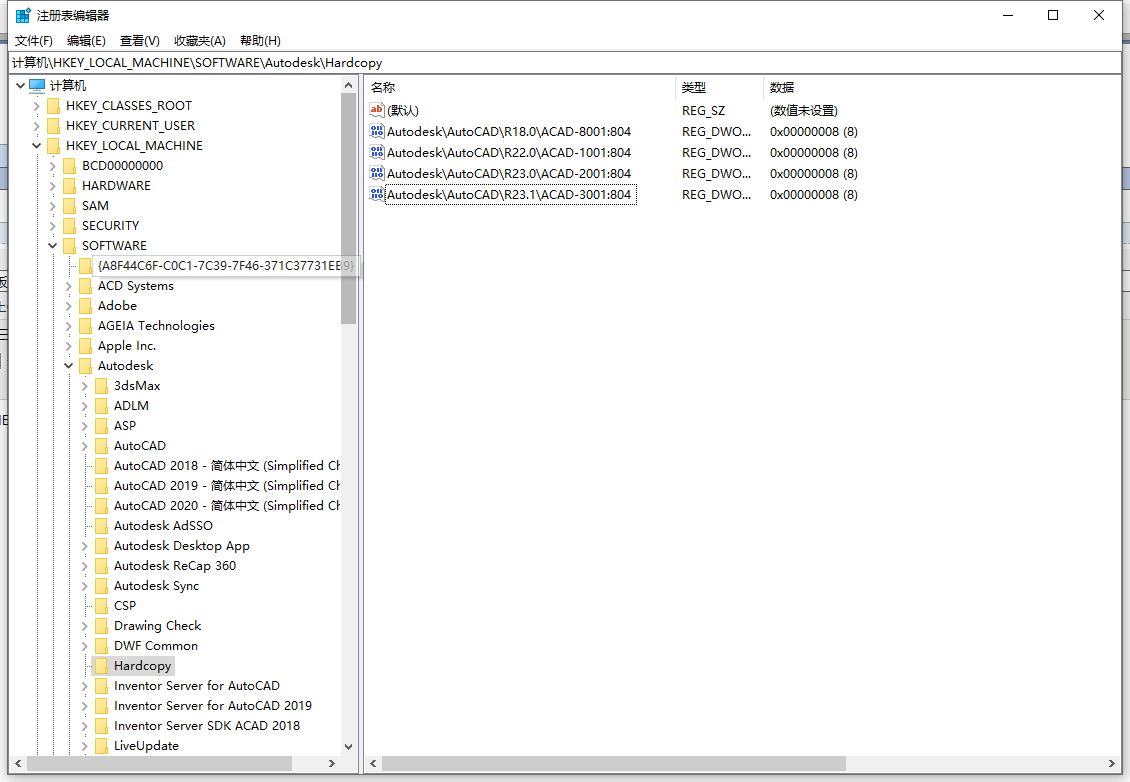Click the HKEY_CLASSES_ROOT folder icon
Viewport: 1130px width, 782px height.
53,106
